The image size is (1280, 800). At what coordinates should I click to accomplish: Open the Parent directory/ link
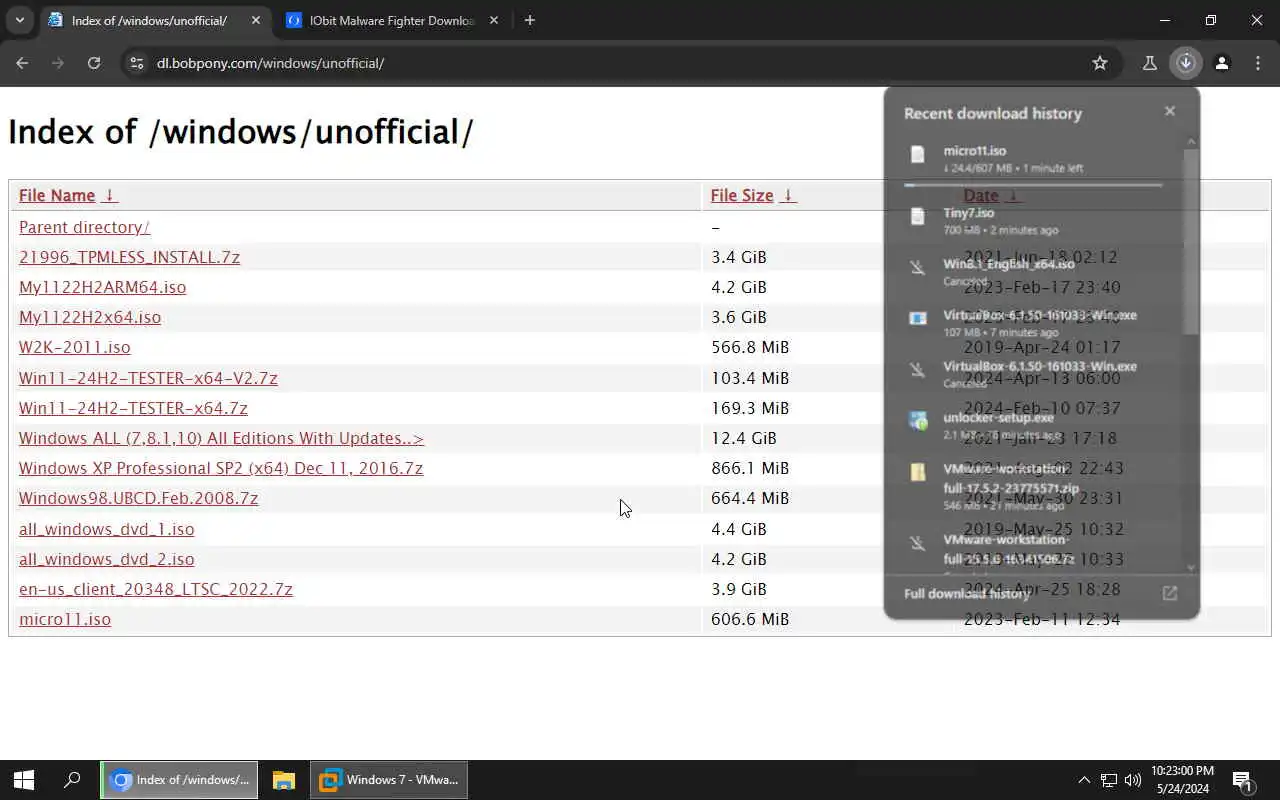[84, 227]
